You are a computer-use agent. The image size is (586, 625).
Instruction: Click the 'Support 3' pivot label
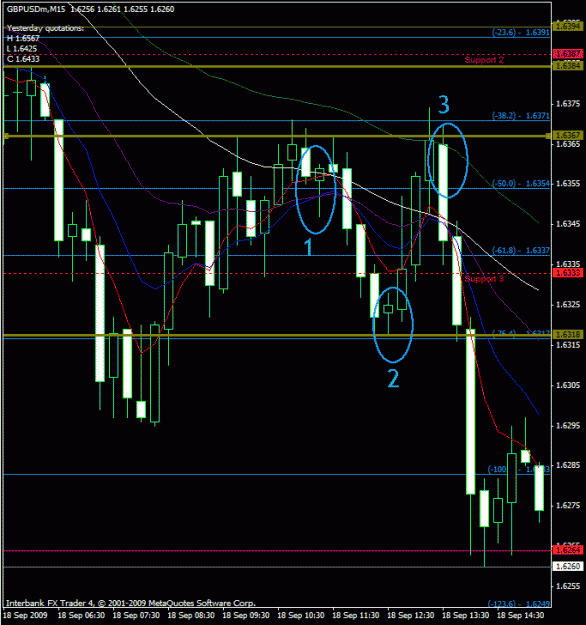click(x=484, y=279)
